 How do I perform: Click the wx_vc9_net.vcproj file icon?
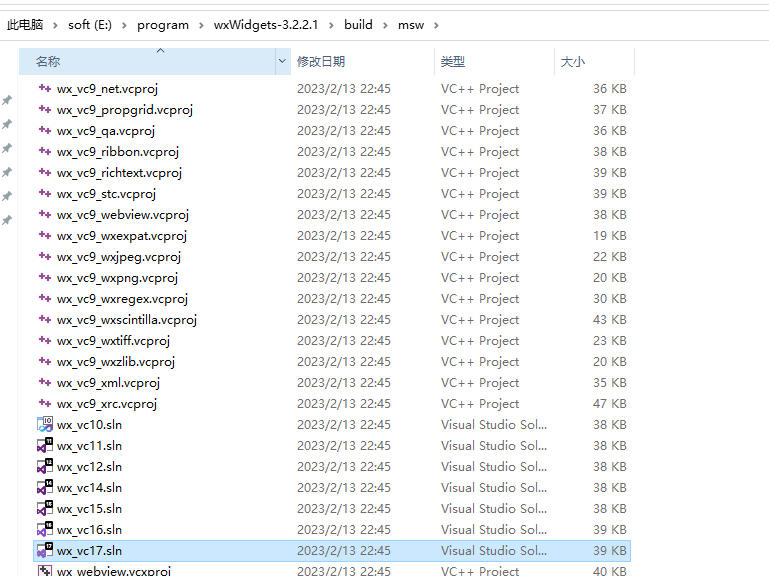point(45,88)
